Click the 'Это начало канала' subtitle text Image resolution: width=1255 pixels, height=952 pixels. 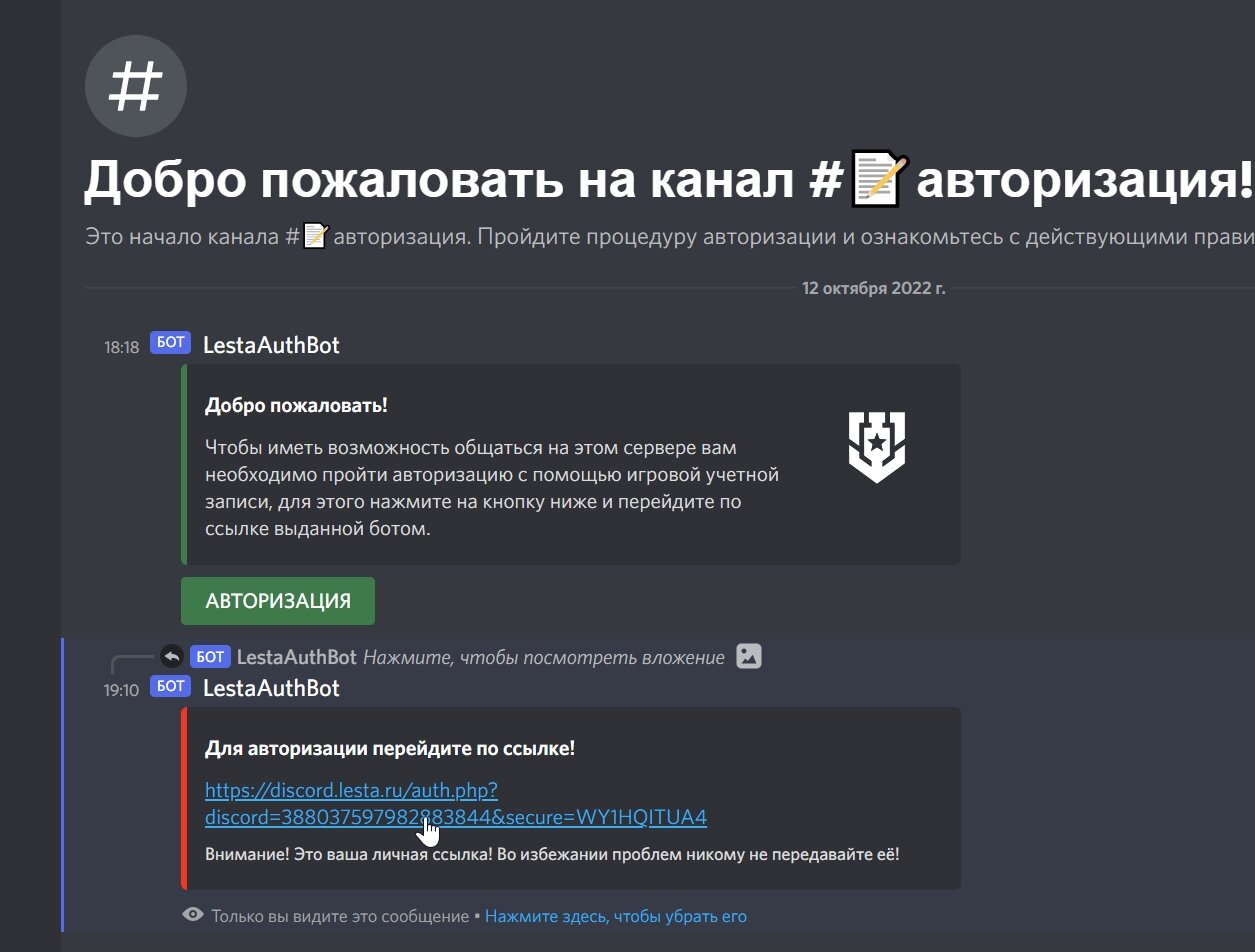[x=669, y=238]
